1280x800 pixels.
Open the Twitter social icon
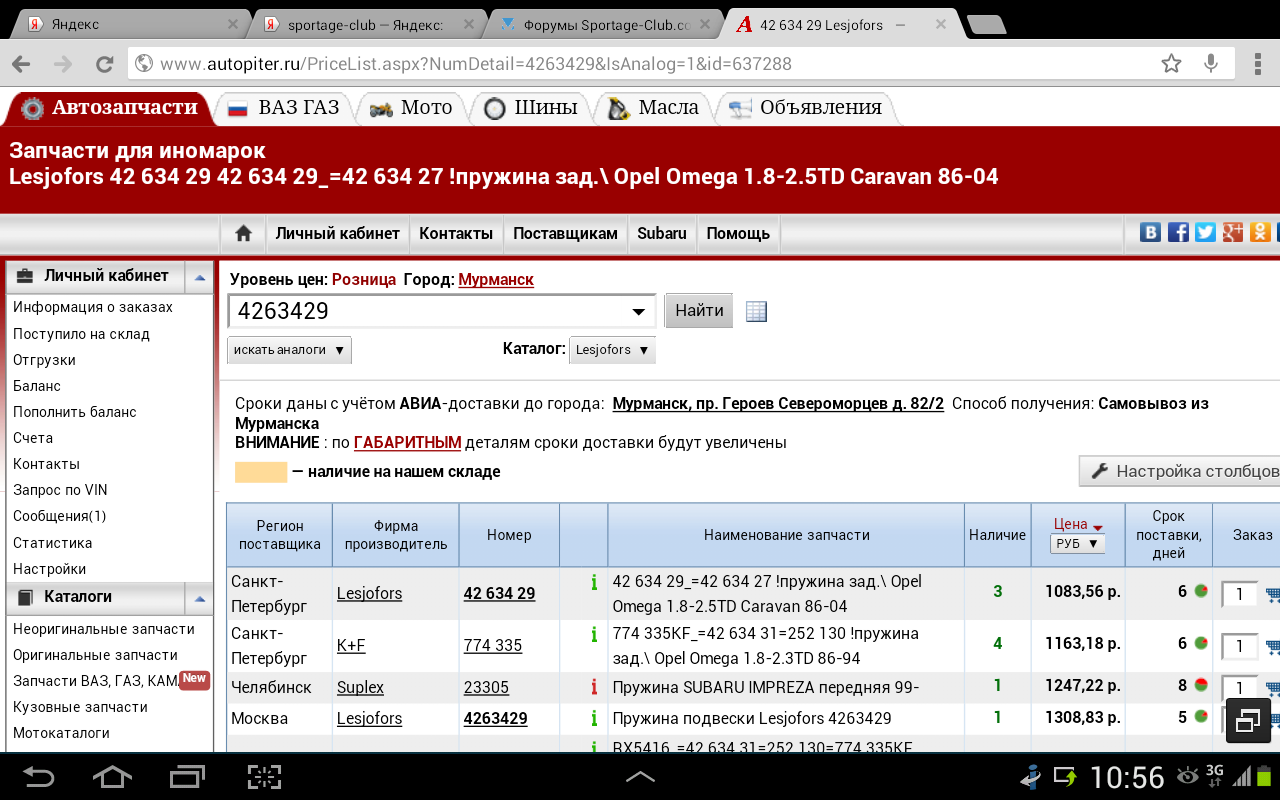pyautogui.click(x=1205, y=232)
